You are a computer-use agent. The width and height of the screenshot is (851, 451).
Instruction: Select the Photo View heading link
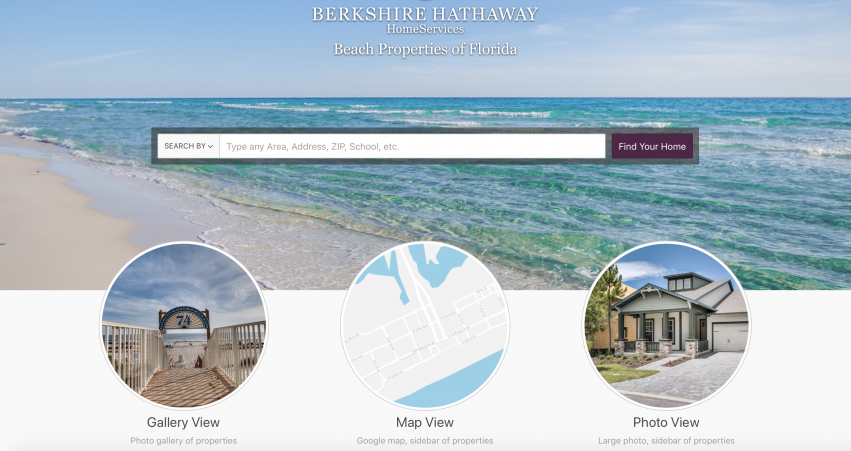666,422
